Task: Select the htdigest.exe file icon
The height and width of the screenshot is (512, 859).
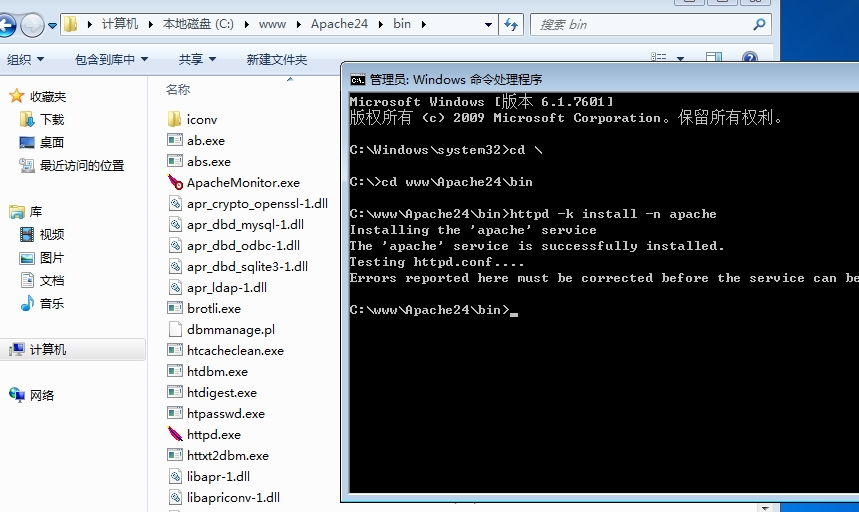Action: [175, 392]
